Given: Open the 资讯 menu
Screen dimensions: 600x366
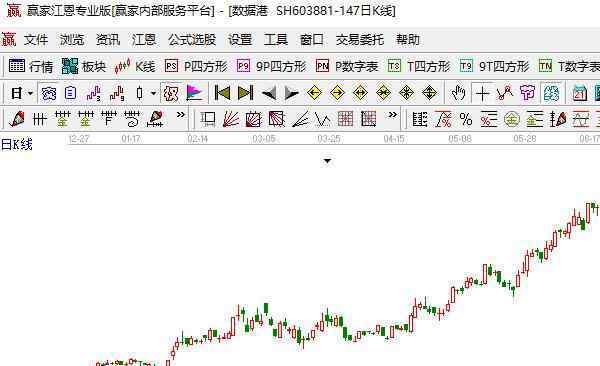Looking at the screenshot, I should [x=108, y=40].
